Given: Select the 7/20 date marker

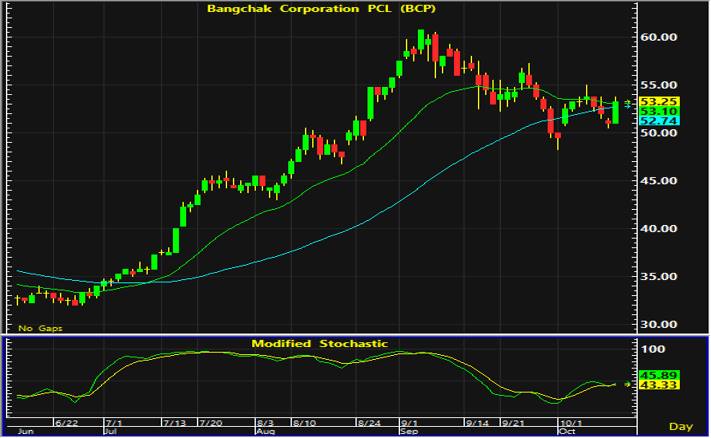Looking at the screenshot, I should coord(211,423).
